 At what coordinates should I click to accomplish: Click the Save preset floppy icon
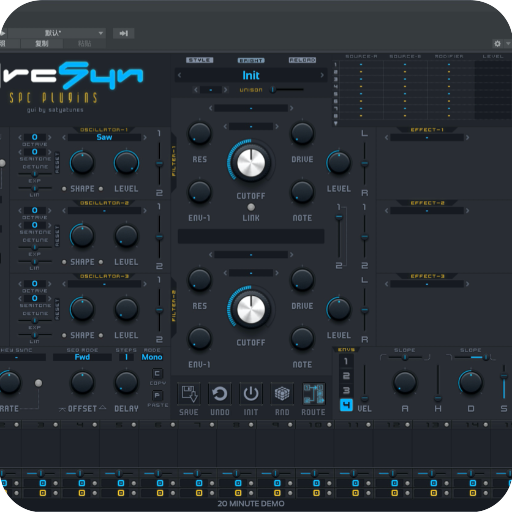[189, 394]
